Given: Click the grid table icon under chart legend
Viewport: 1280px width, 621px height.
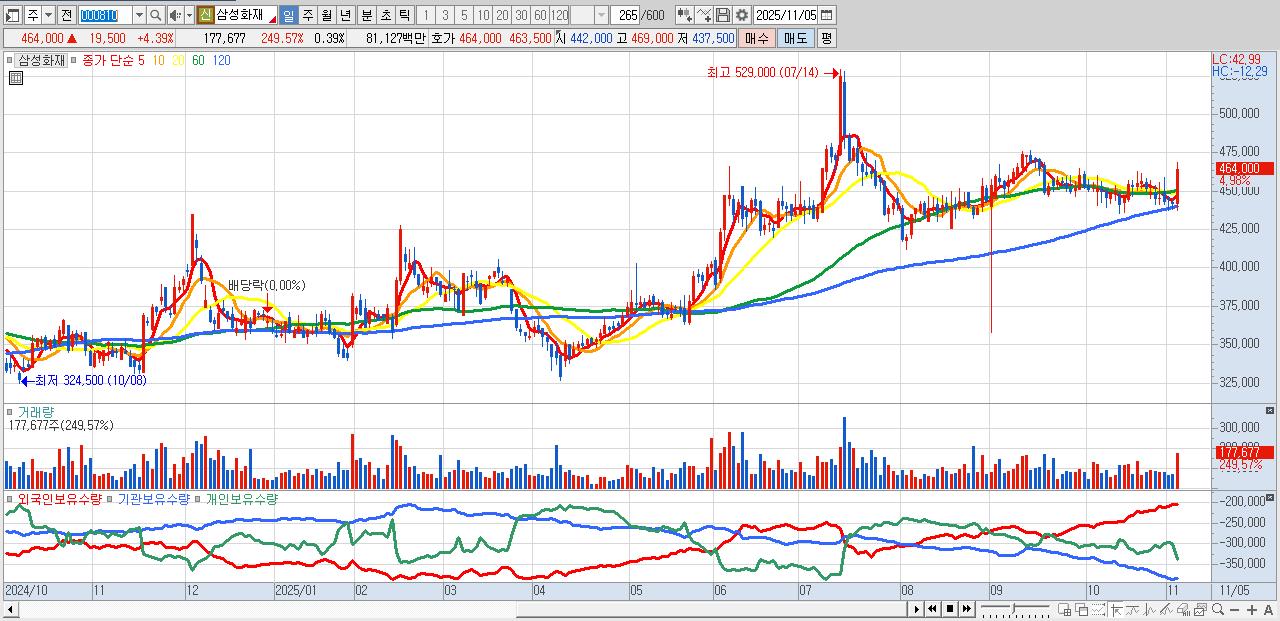Looking at the screenshot, I should (x=15, y=77).
